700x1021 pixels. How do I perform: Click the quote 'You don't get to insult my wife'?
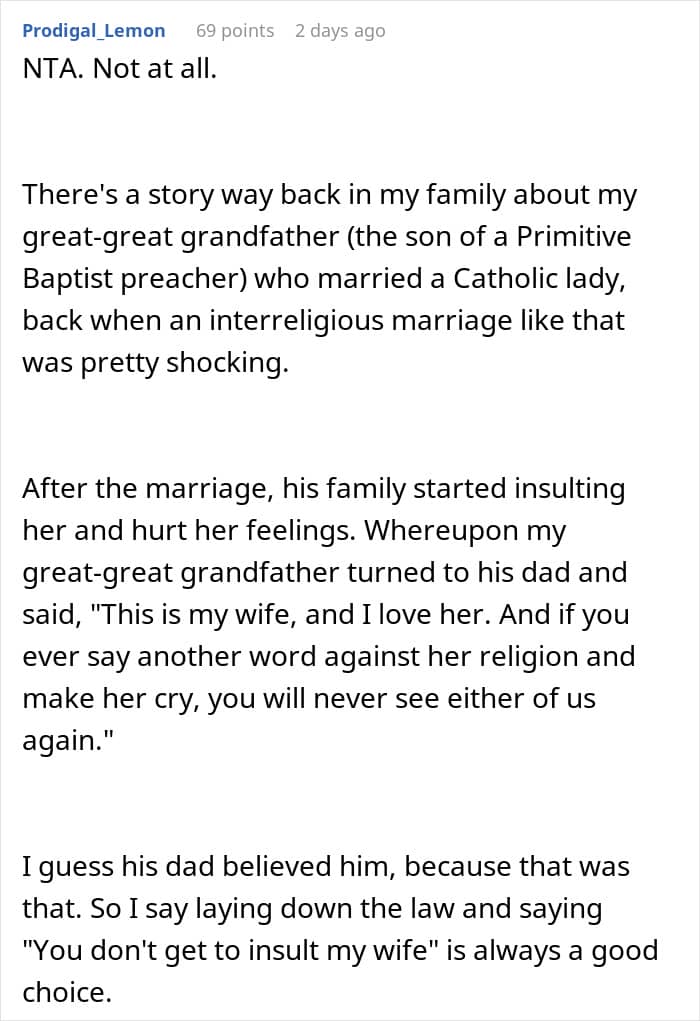pyautogui.click(x=234, y=951)
